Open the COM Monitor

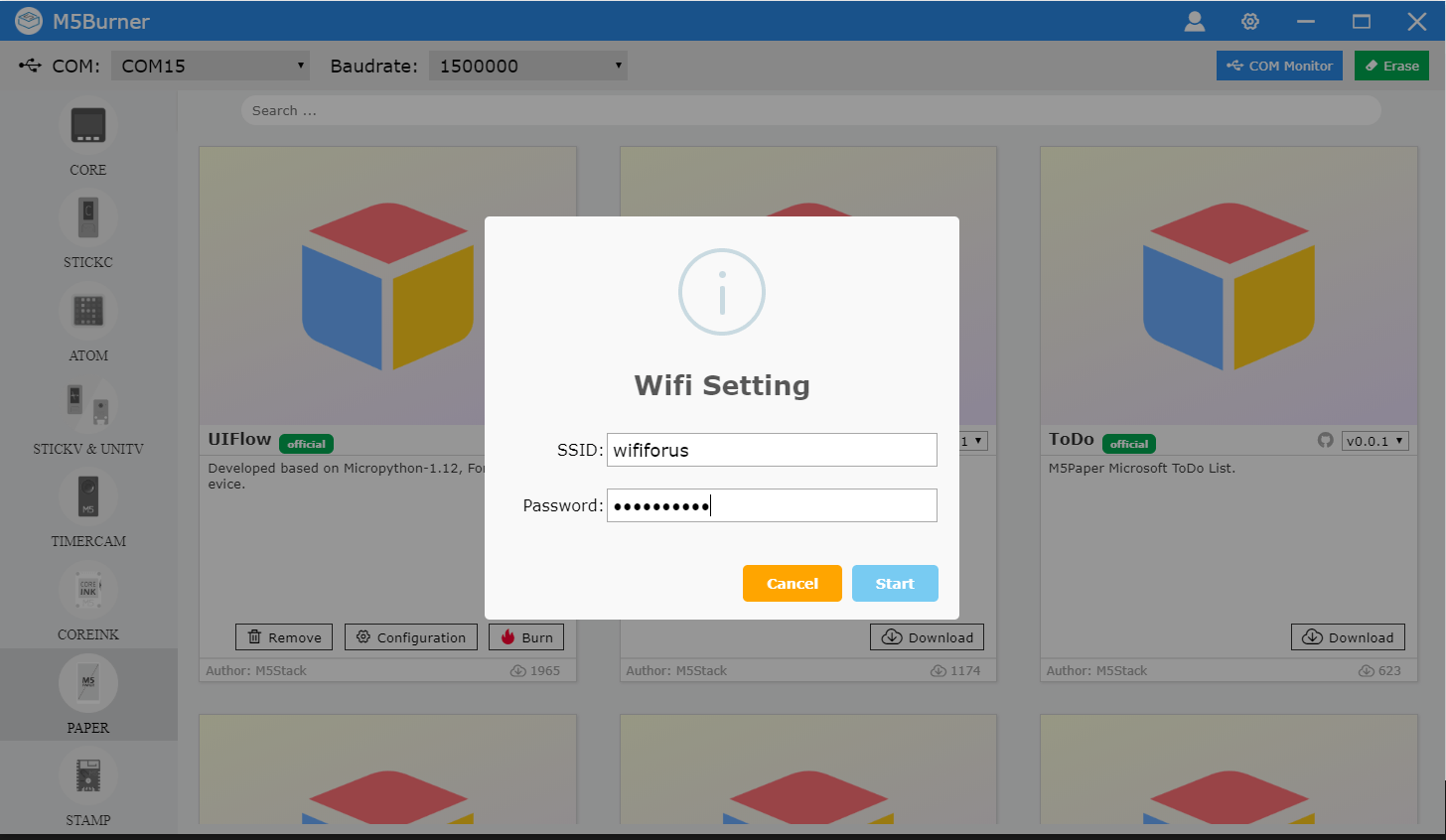click(1279, 66)
